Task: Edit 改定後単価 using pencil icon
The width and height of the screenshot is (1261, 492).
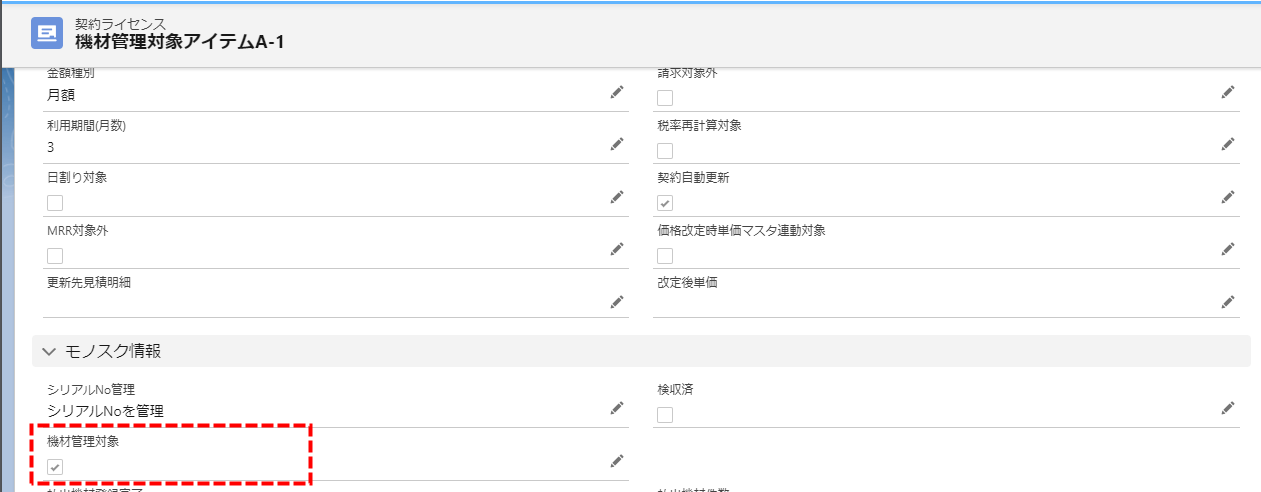Action: [x=1227, y=301]
